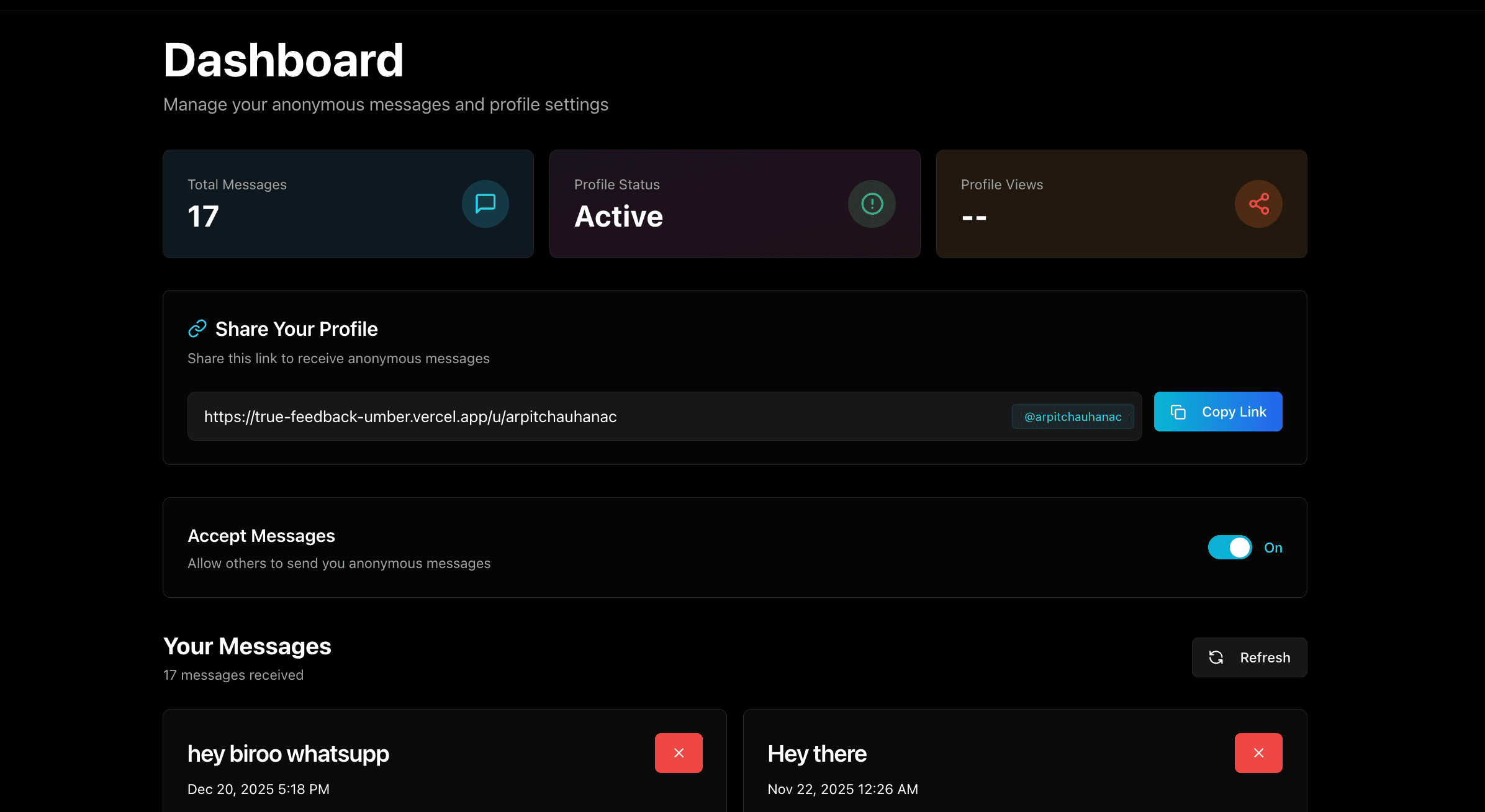Click the copy icon inside the Copy Link button
Image resolution: width=1485 pixels, height=812 pixels.
pos(1180,411)
